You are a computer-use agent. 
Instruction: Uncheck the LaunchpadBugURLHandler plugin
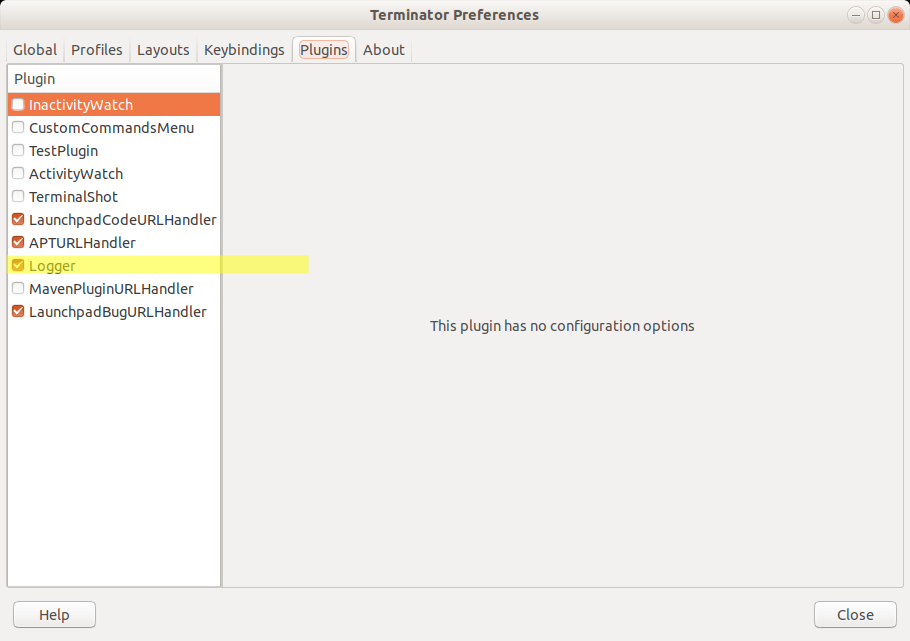(x=17, y=311)
